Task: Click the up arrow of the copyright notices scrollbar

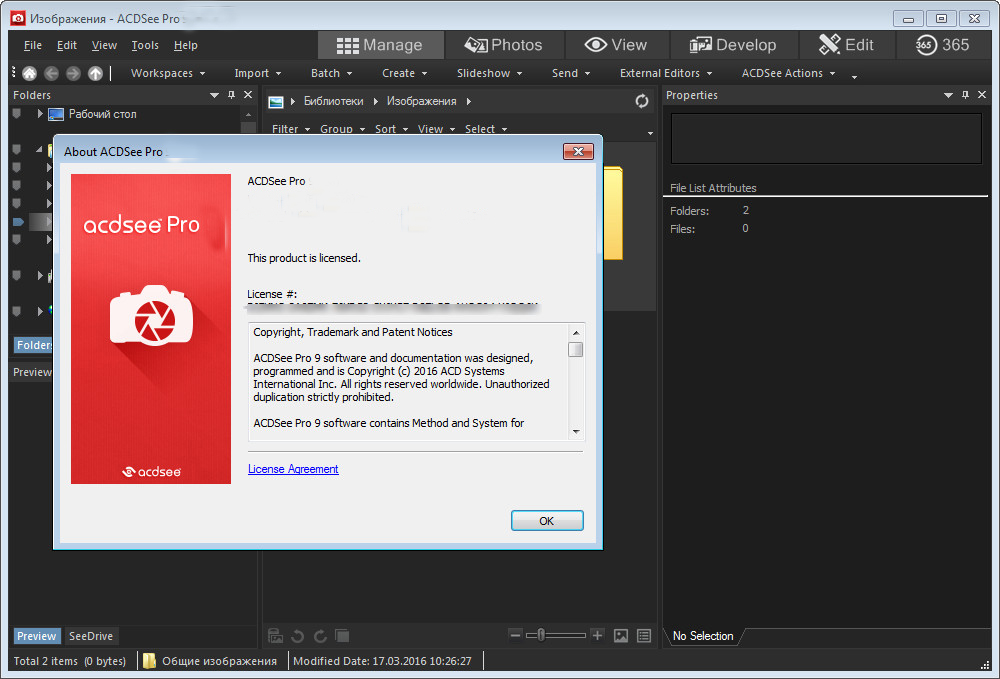Action: [x=576, y=333]
